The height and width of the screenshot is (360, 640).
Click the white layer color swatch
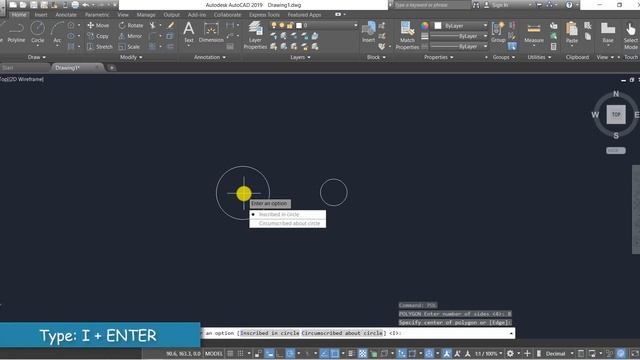click(x=299, y=25)
